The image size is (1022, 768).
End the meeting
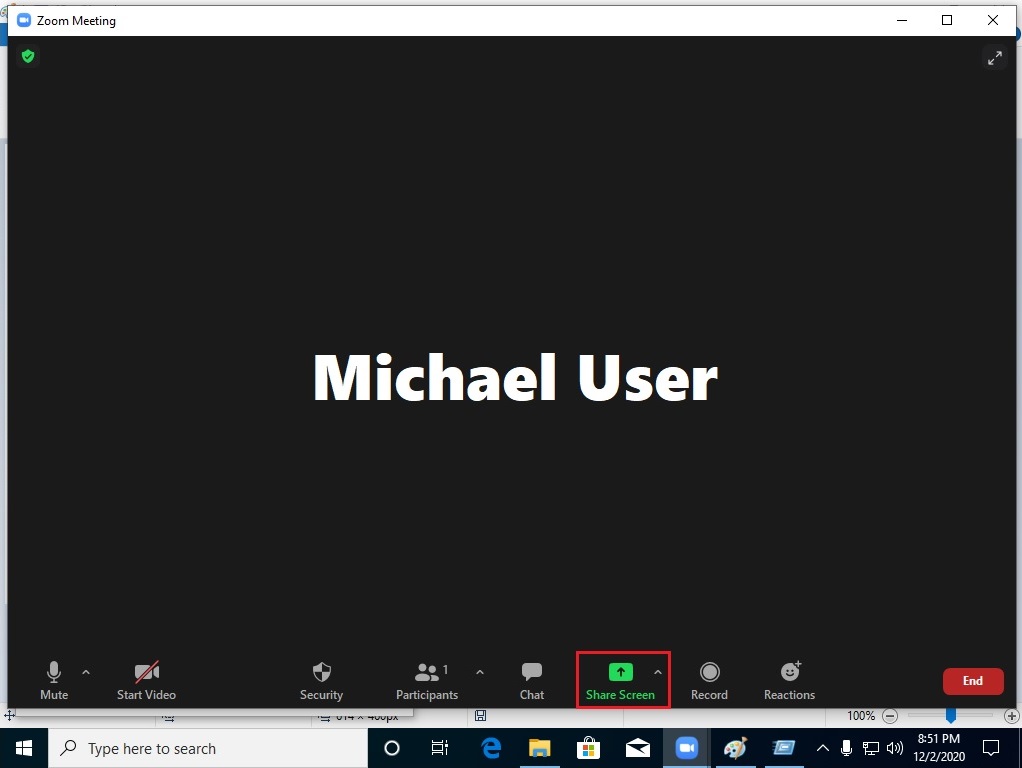(x=972, y=680)
